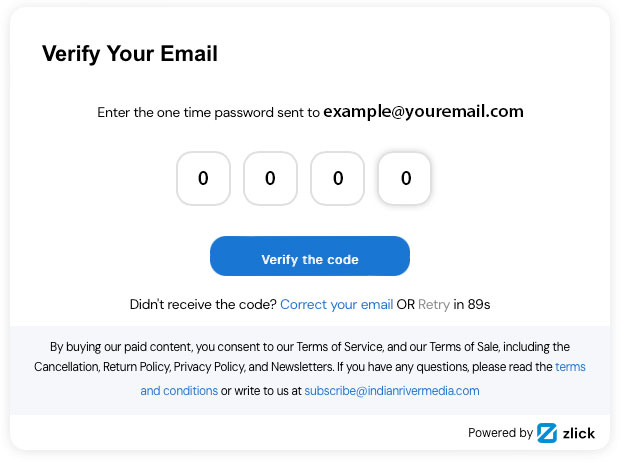Click the blue zlick logo icon
Screen dimensions: 626x462
click(547, 433)
